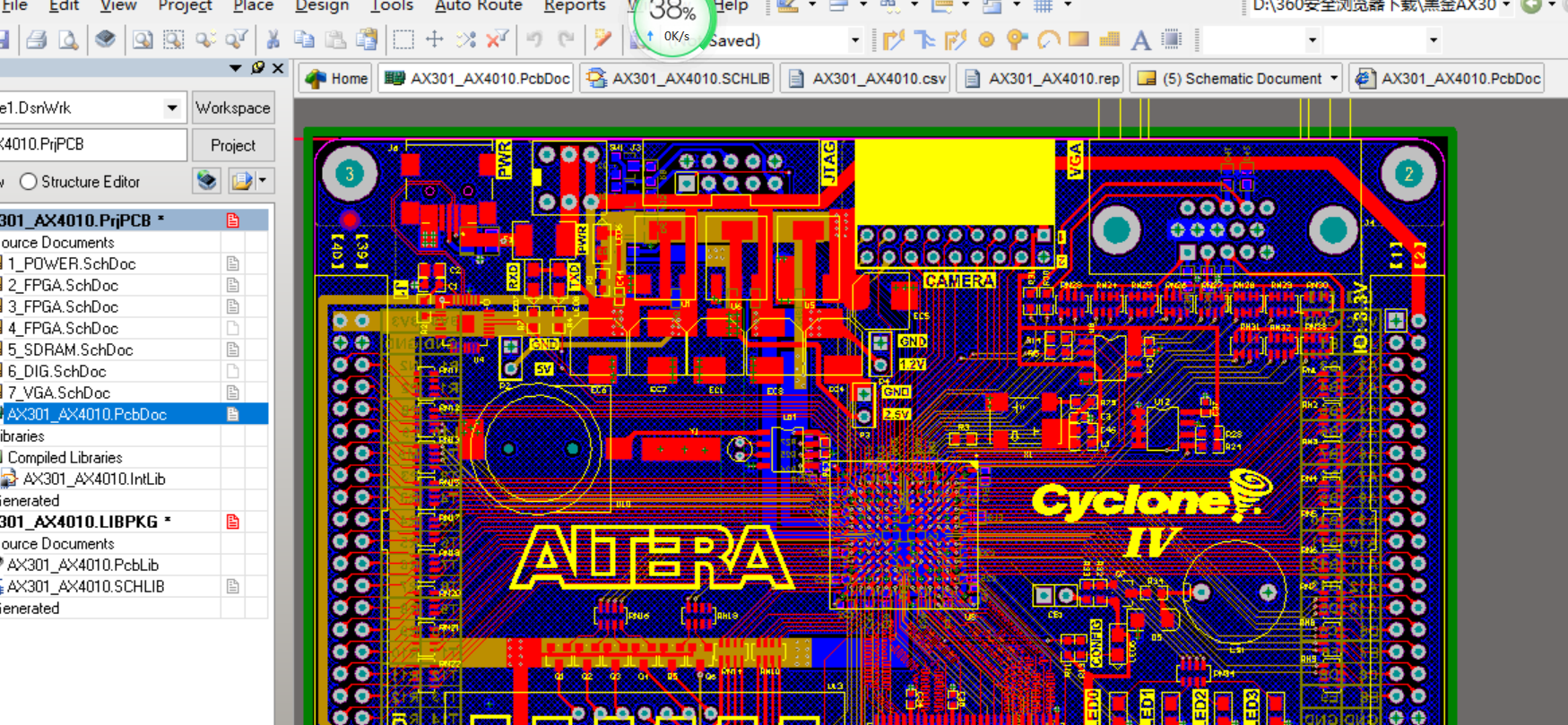1568x725 pixels.
Task: Click the green navigate back button
Action: (1532, 5)
